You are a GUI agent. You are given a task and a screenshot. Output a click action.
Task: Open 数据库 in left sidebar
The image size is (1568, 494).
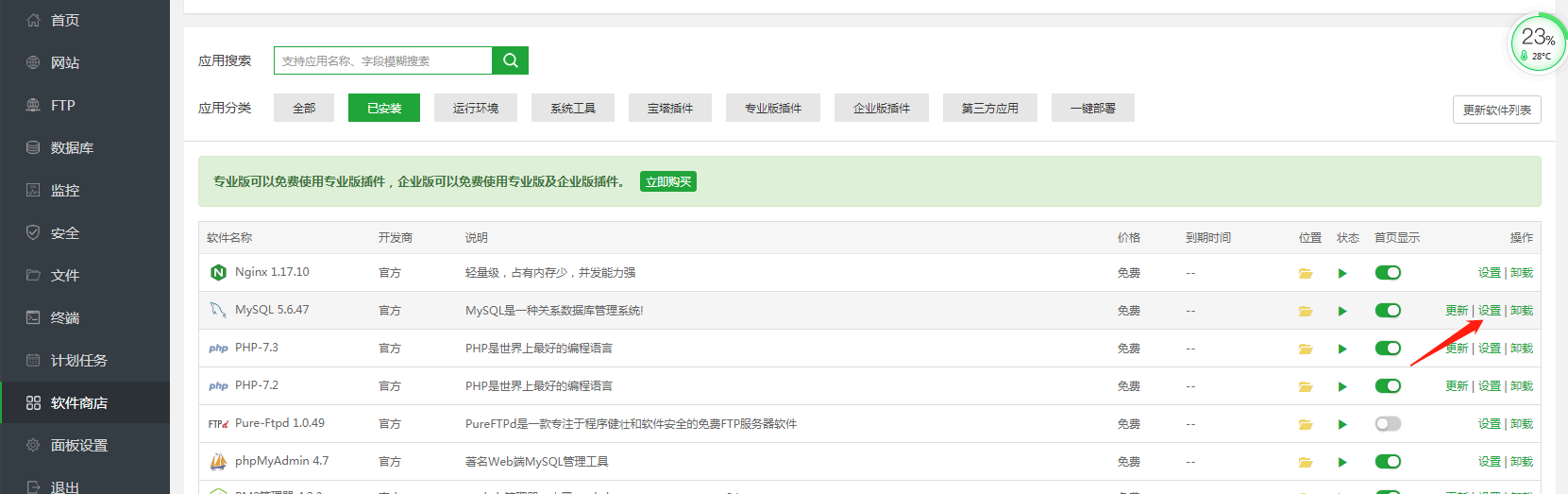click(x=72, y=147)
